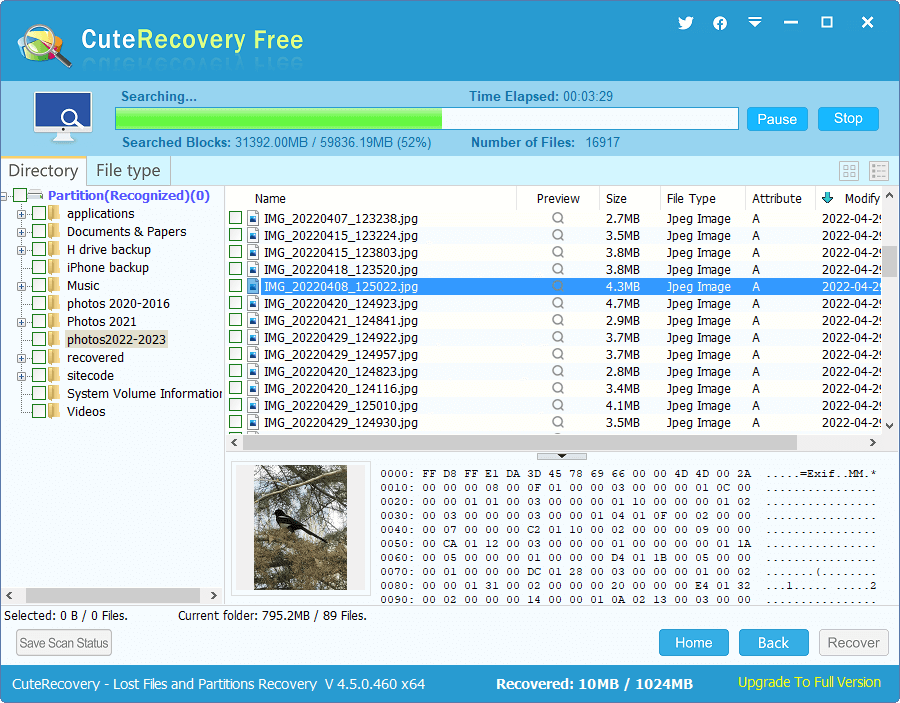Switch to list detail view icon
This screenshot has width=900, height=703.
click(879, 171)
